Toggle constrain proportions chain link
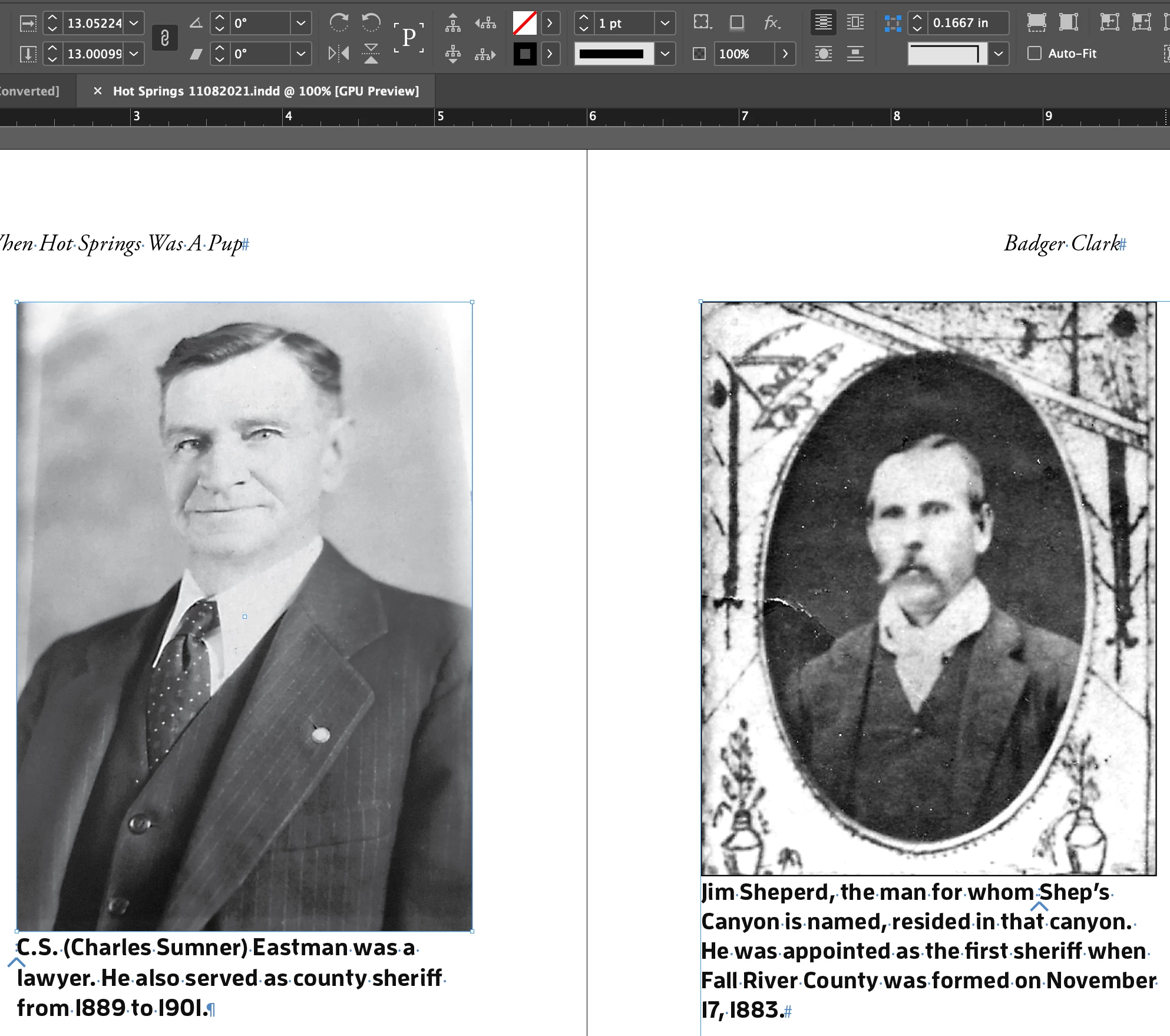Image resolution: width=1170 pixels, height=1036 pixels. pyautogui.click(x=165, y=38)
